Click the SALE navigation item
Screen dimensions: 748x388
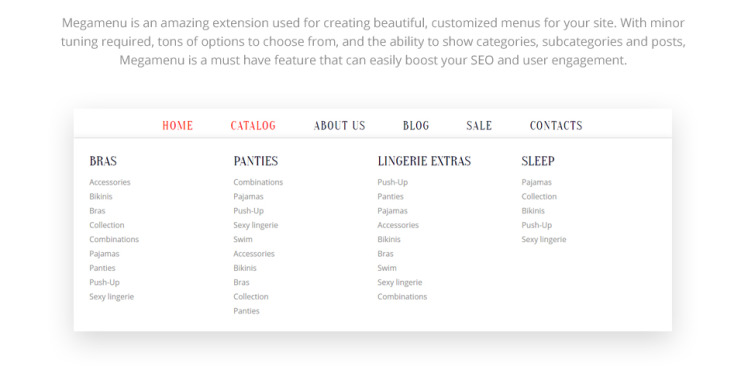tap(479, 126)
